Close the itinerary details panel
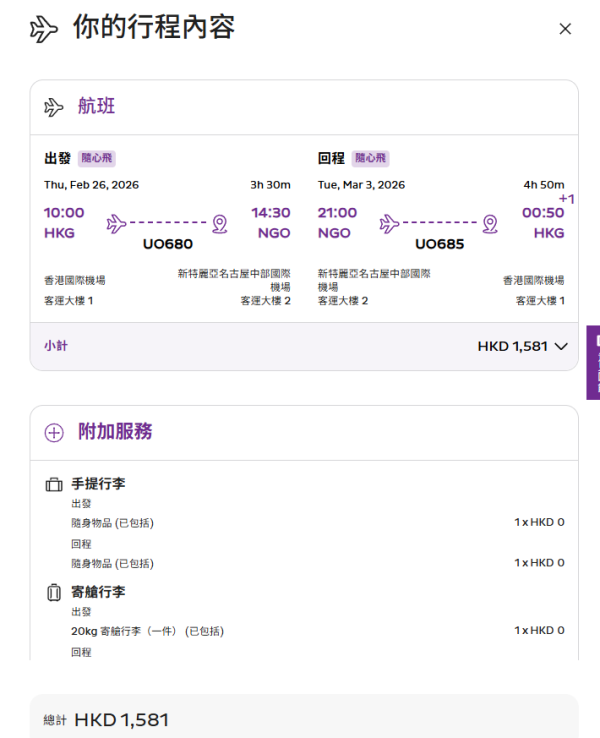Viewport: 600px width, 738px height. click(565, 29)
